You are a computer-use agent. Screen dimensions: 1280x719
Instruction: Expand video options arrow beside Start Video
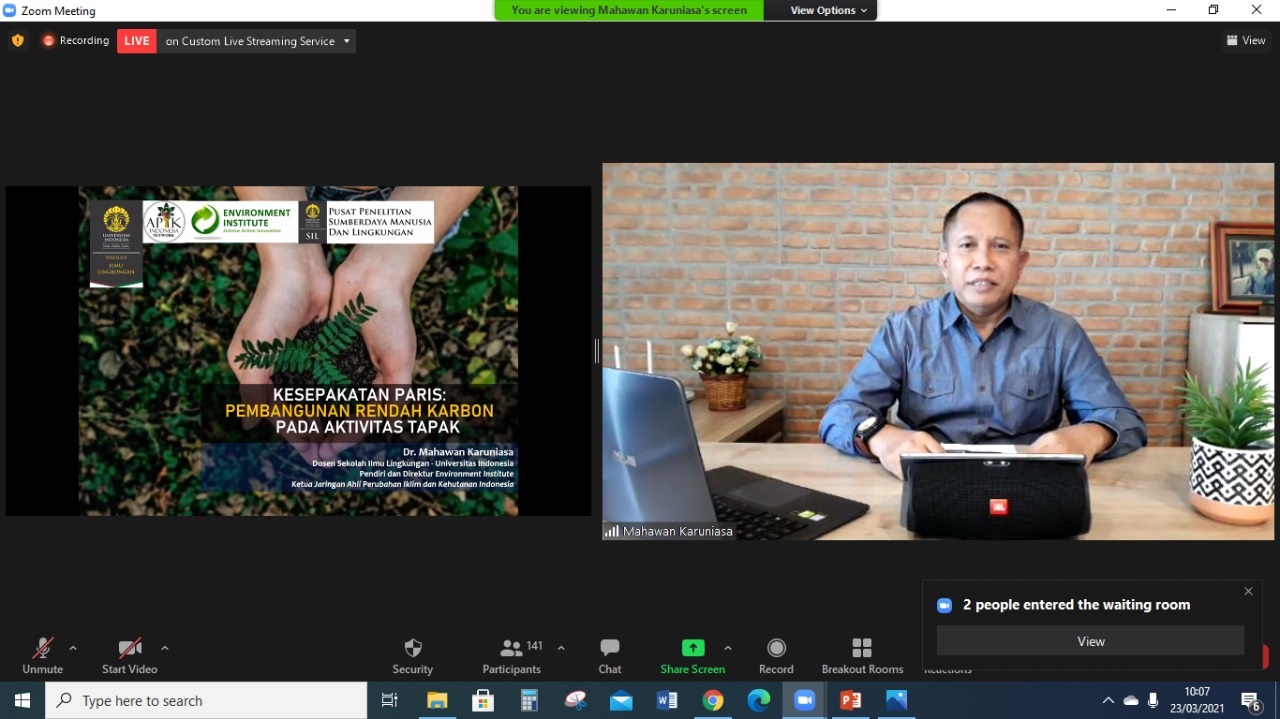[x=165, y=647]
